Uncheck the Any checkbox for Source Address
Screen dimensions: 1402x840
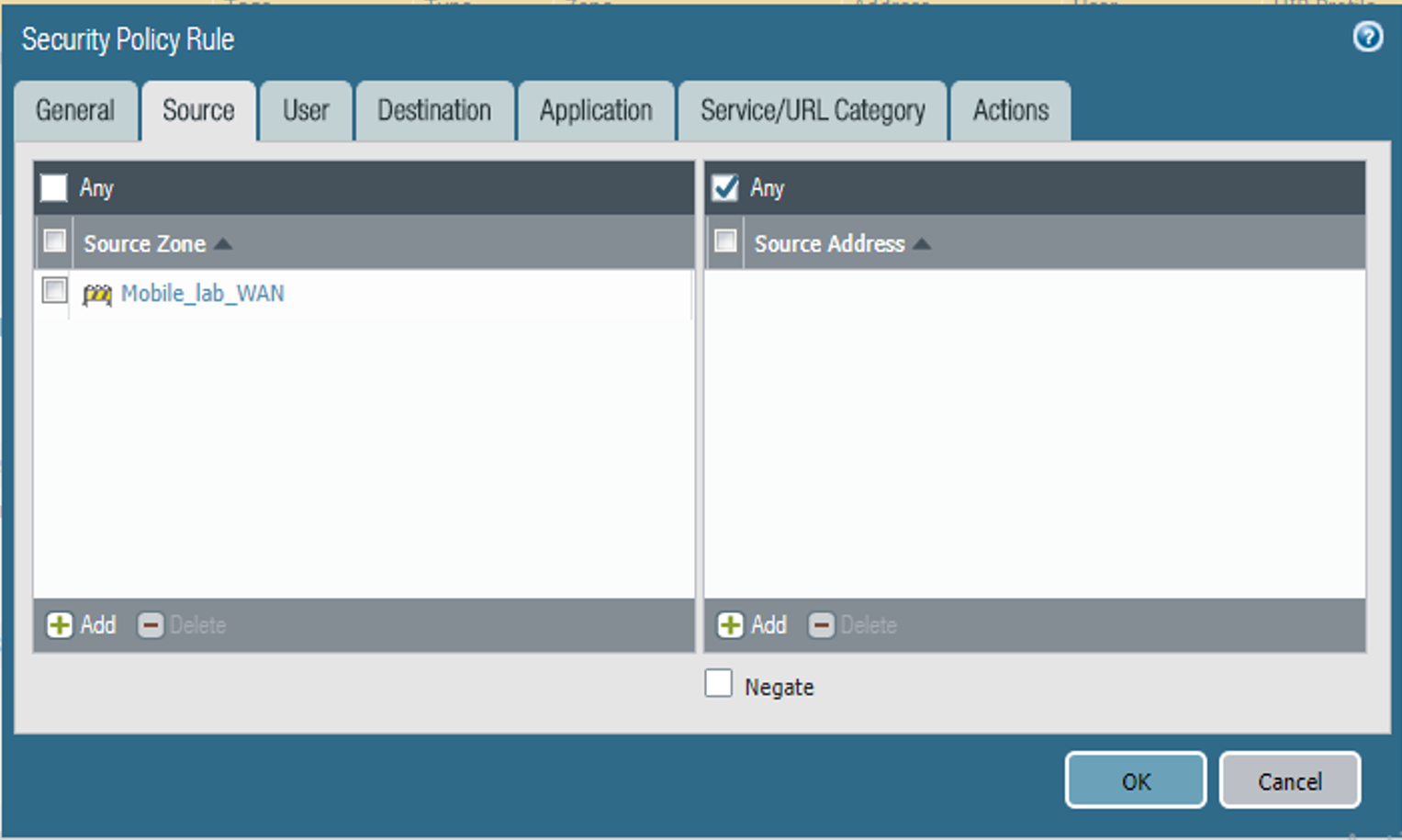point(724,187)
